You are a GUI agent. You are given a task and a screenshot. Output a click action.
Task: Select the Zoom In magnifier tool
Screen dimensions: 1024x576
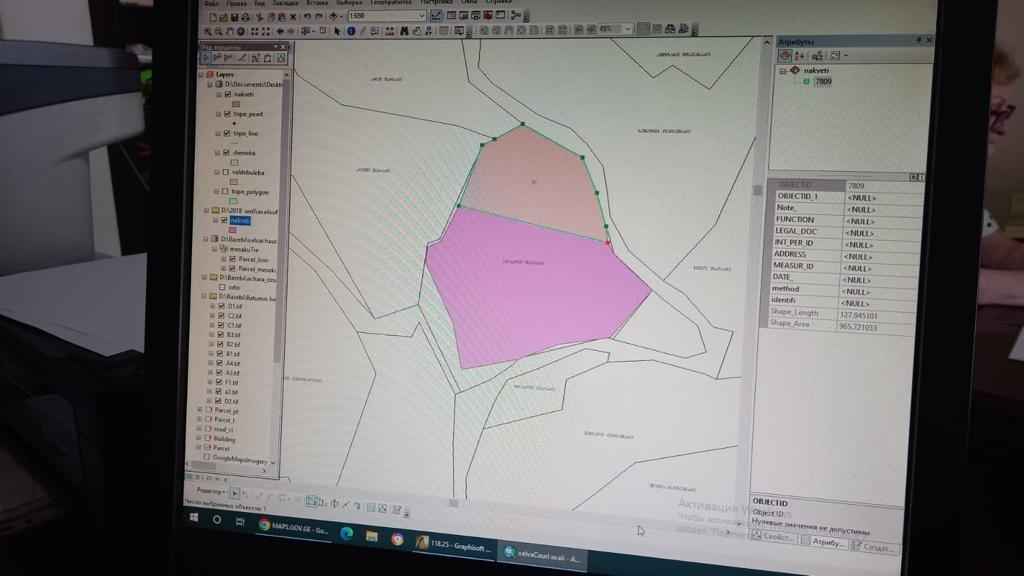(x=208, y=31)
